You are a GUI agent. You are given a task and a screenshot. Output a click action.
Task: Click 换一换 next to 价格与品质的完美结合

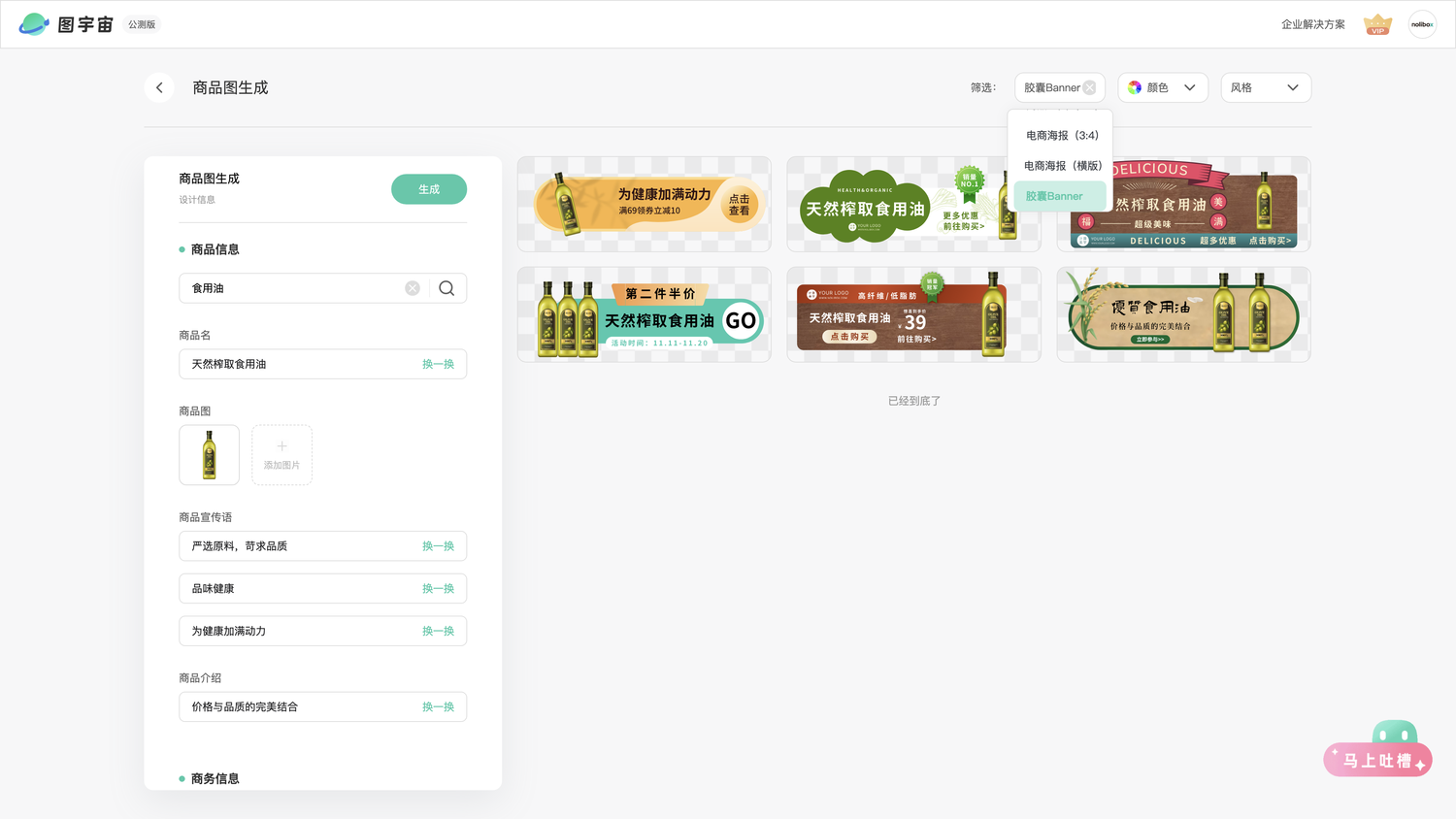pos(438,706)
